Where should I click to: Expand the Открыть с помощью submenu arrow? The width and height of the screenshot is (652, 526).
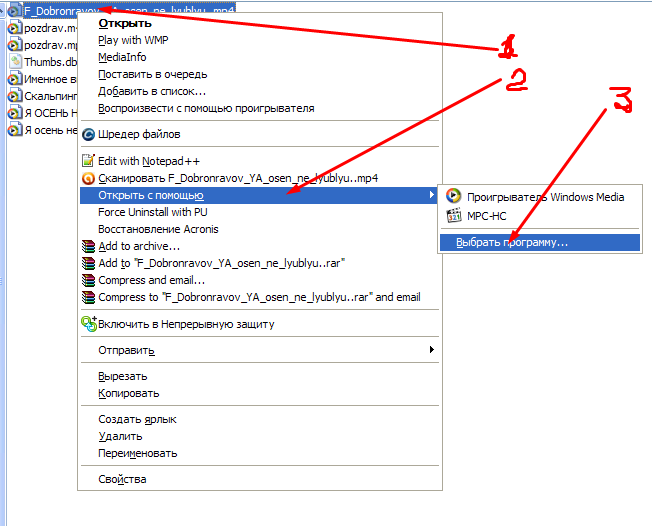pos(431,195)
